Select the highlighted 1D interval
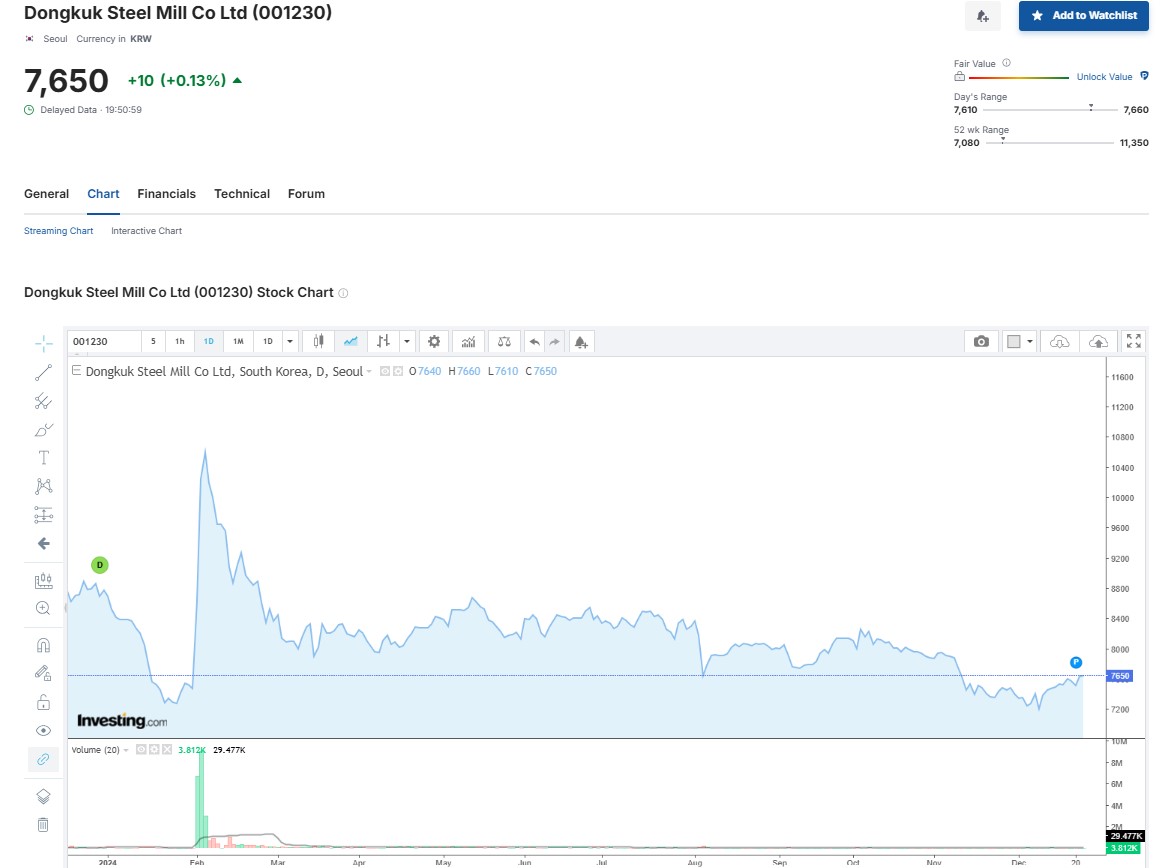The height and width of the screenshot is (868, 1162). (208, 342)
